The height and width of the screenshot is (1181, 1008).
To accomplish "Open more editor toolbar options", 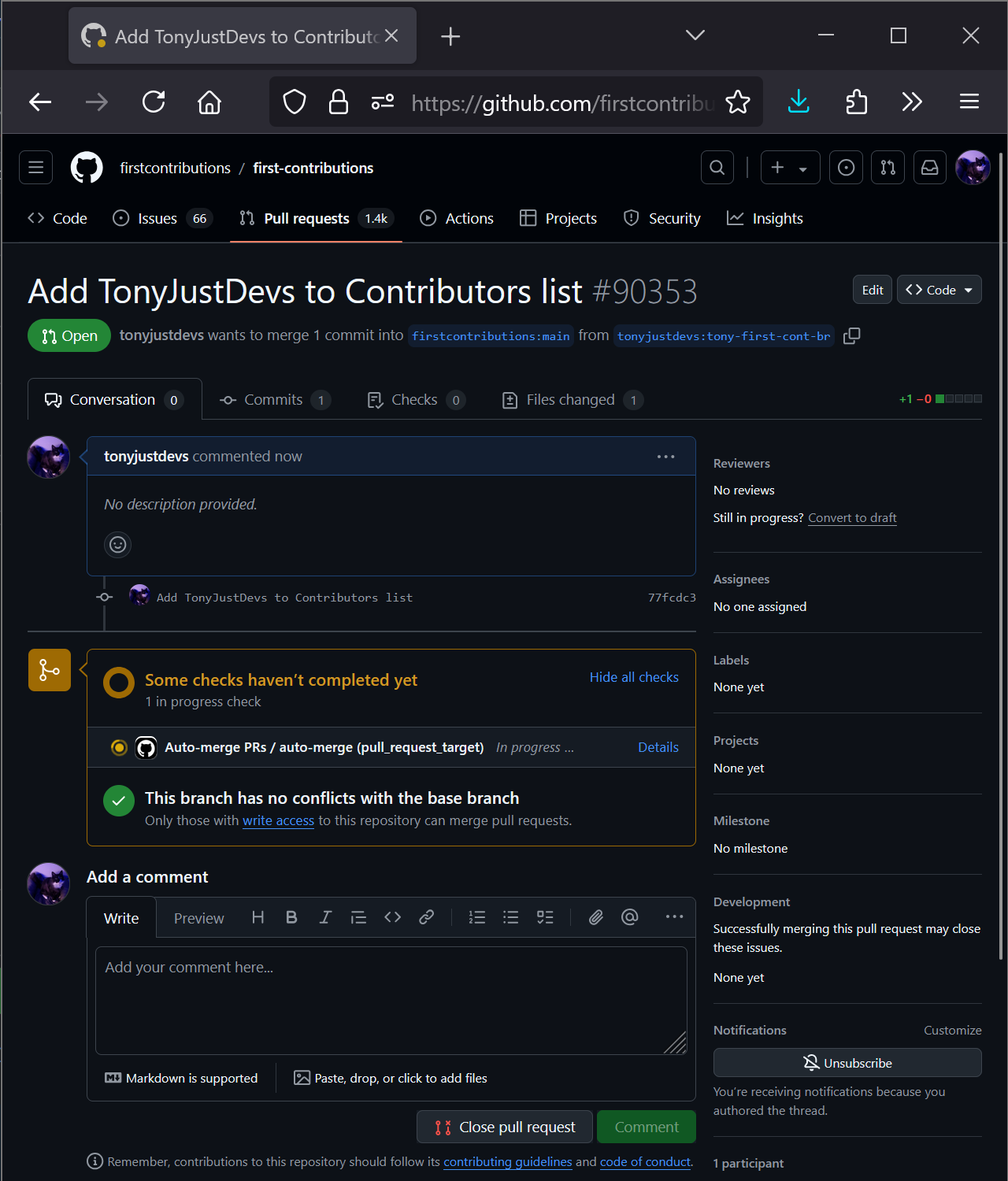I will tap(674, 917).
